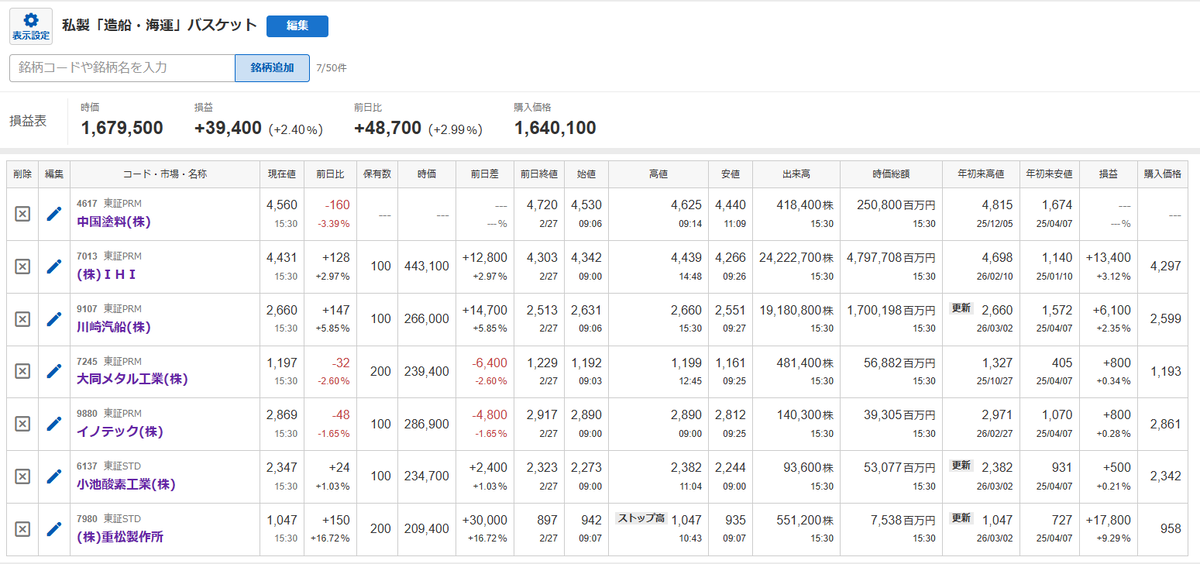
Task: Delete the 川崎汽船 row
Action: tap(22, 319)
